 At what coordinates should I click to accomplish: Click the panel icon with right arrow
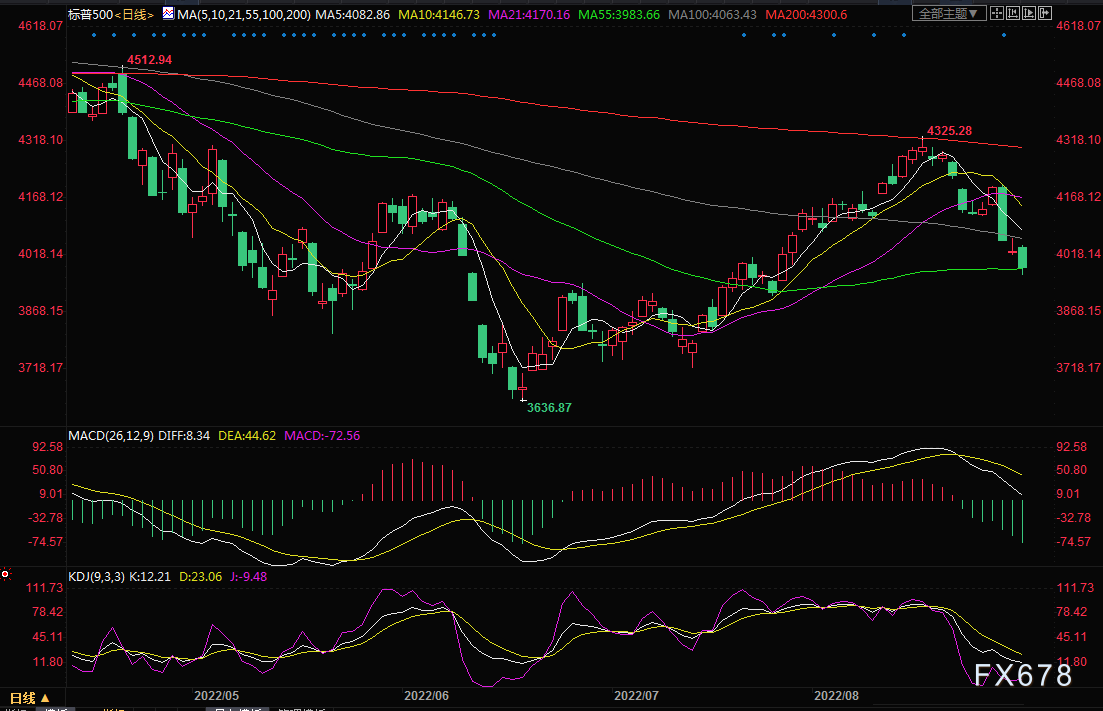[x=1045, y=13]
